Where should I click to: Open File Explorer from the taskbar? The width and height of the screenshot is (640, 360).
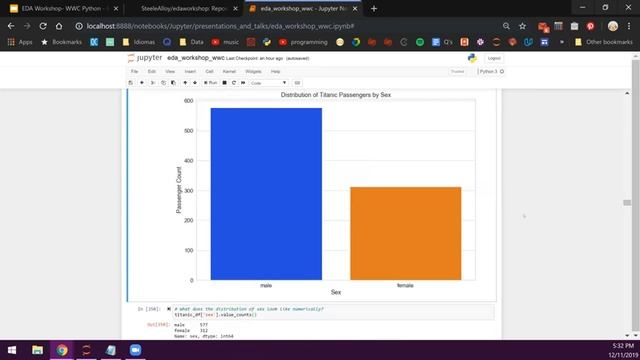click(37, 350)
